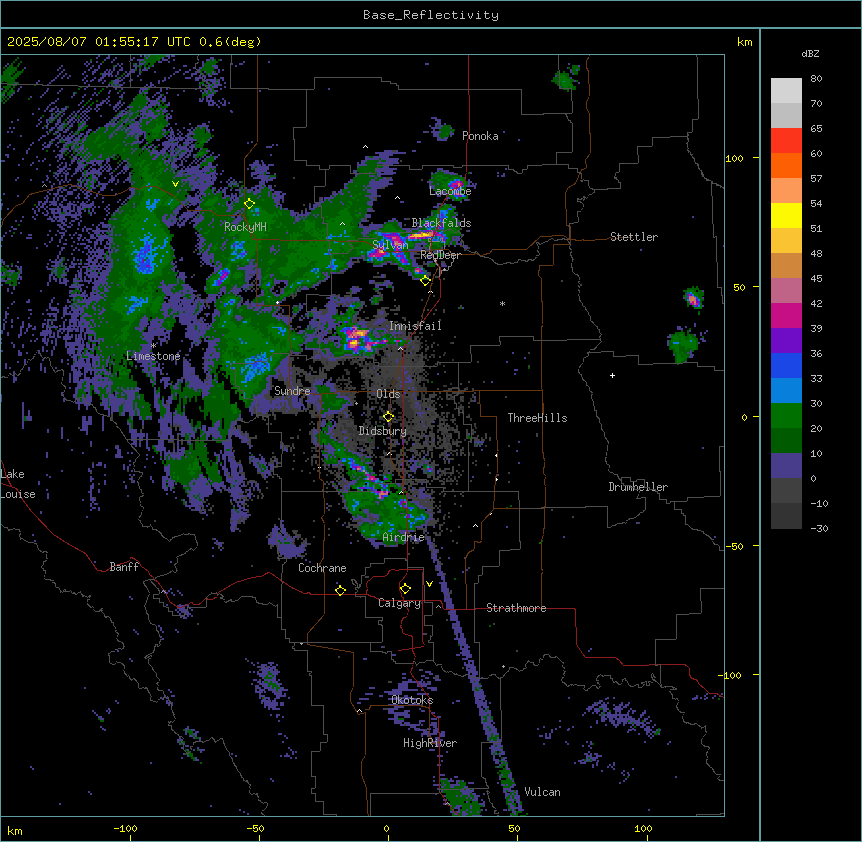Image resolution: width=862 pixels, height=842 pixels.
Task: Click the Sundre town label
Action: click(x=292, y=391)
